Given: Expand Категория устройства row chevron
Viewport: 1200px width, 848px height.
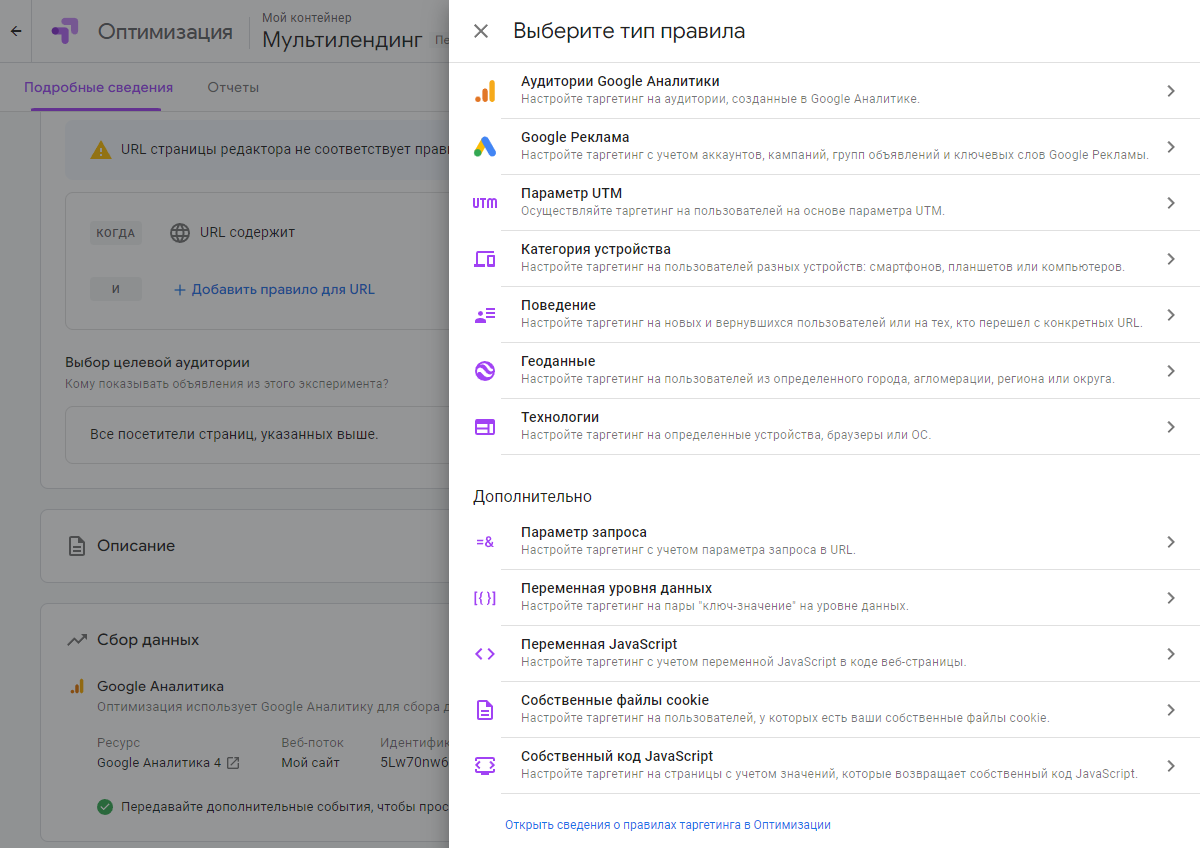Looking at the screenshot, I should click(1171, 259).
